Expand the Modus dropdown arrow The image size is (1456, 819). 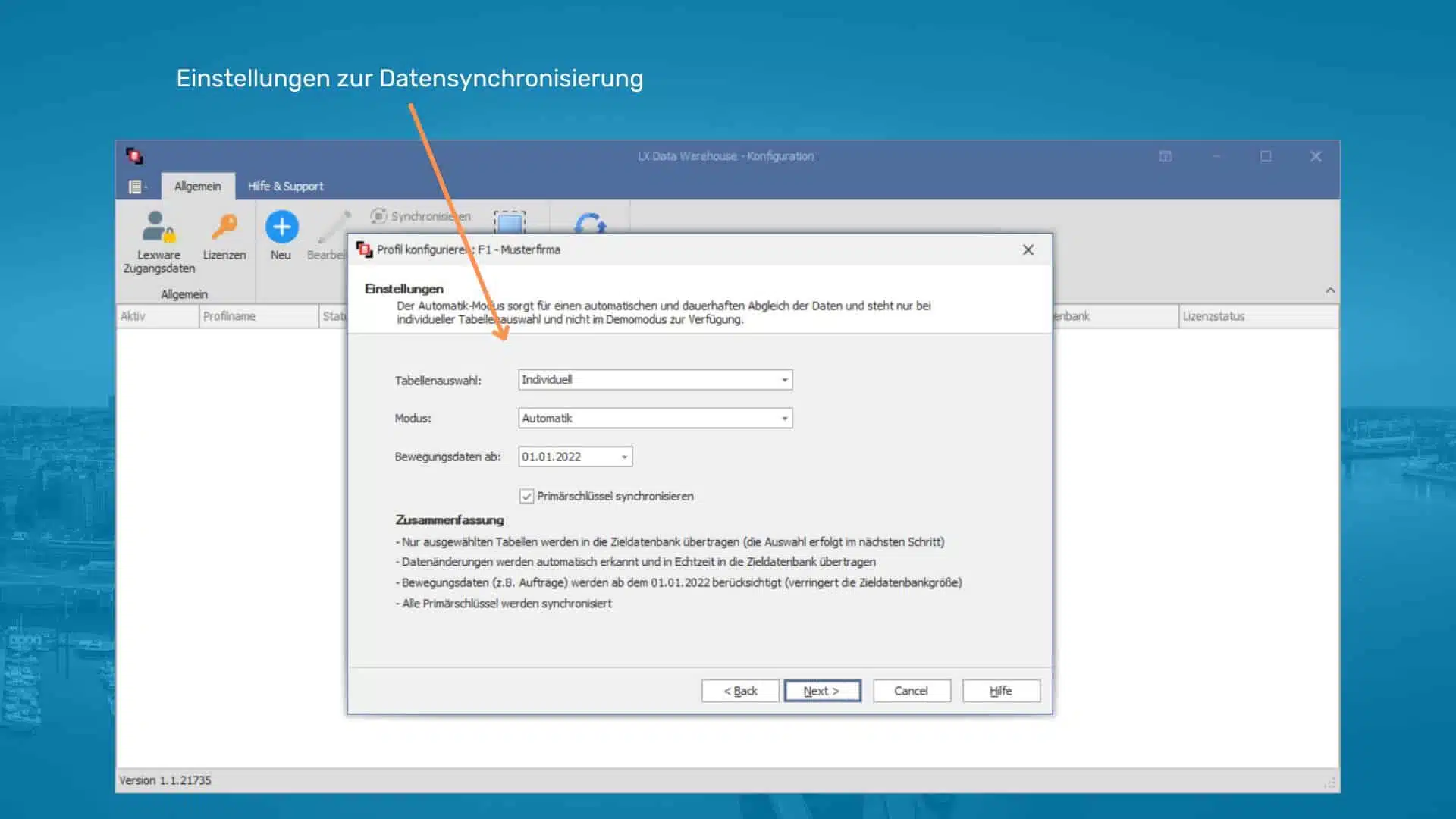click(785, 419)
